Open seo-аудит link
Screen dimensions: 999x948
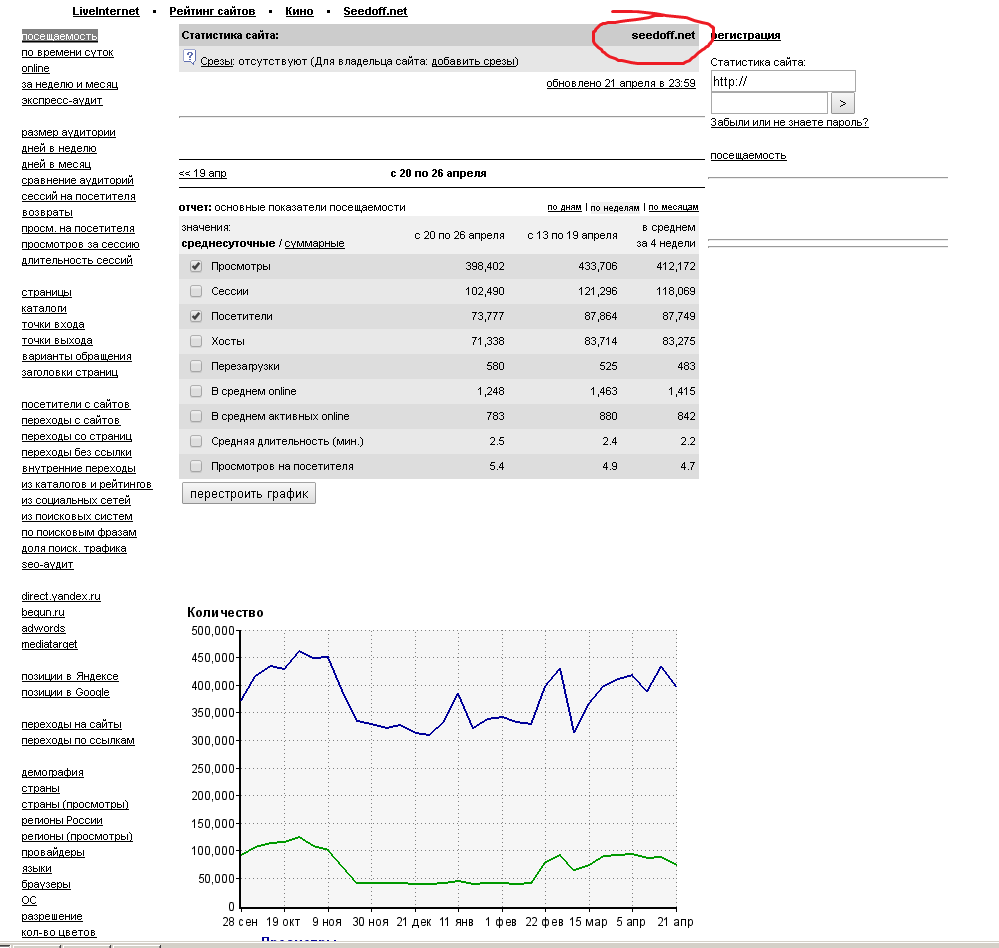pyautogui.click(x=47, y=564)
